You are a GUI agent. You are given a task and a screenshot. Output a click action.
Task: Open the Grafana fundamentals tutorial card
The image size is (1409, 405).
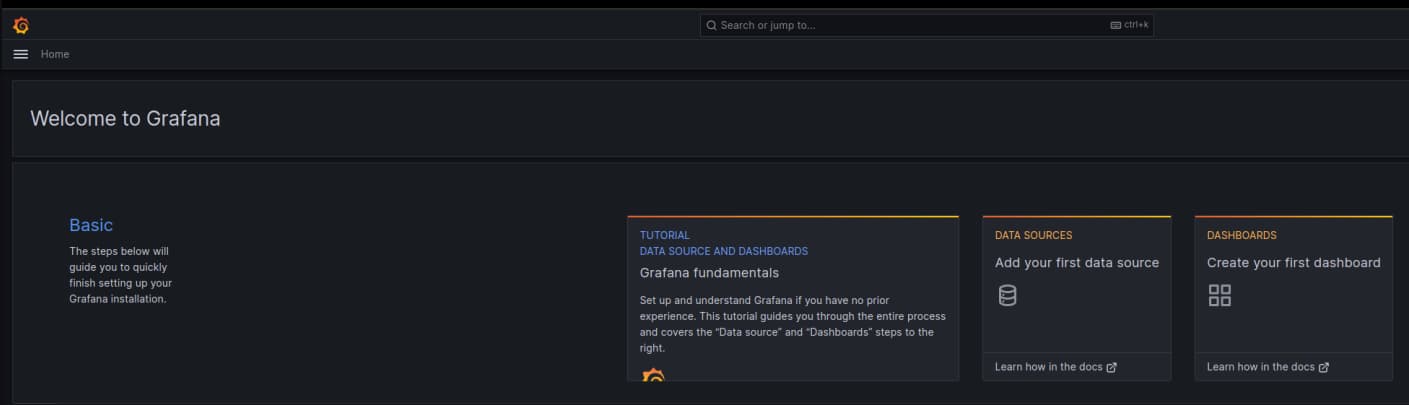tap(793, 298)
